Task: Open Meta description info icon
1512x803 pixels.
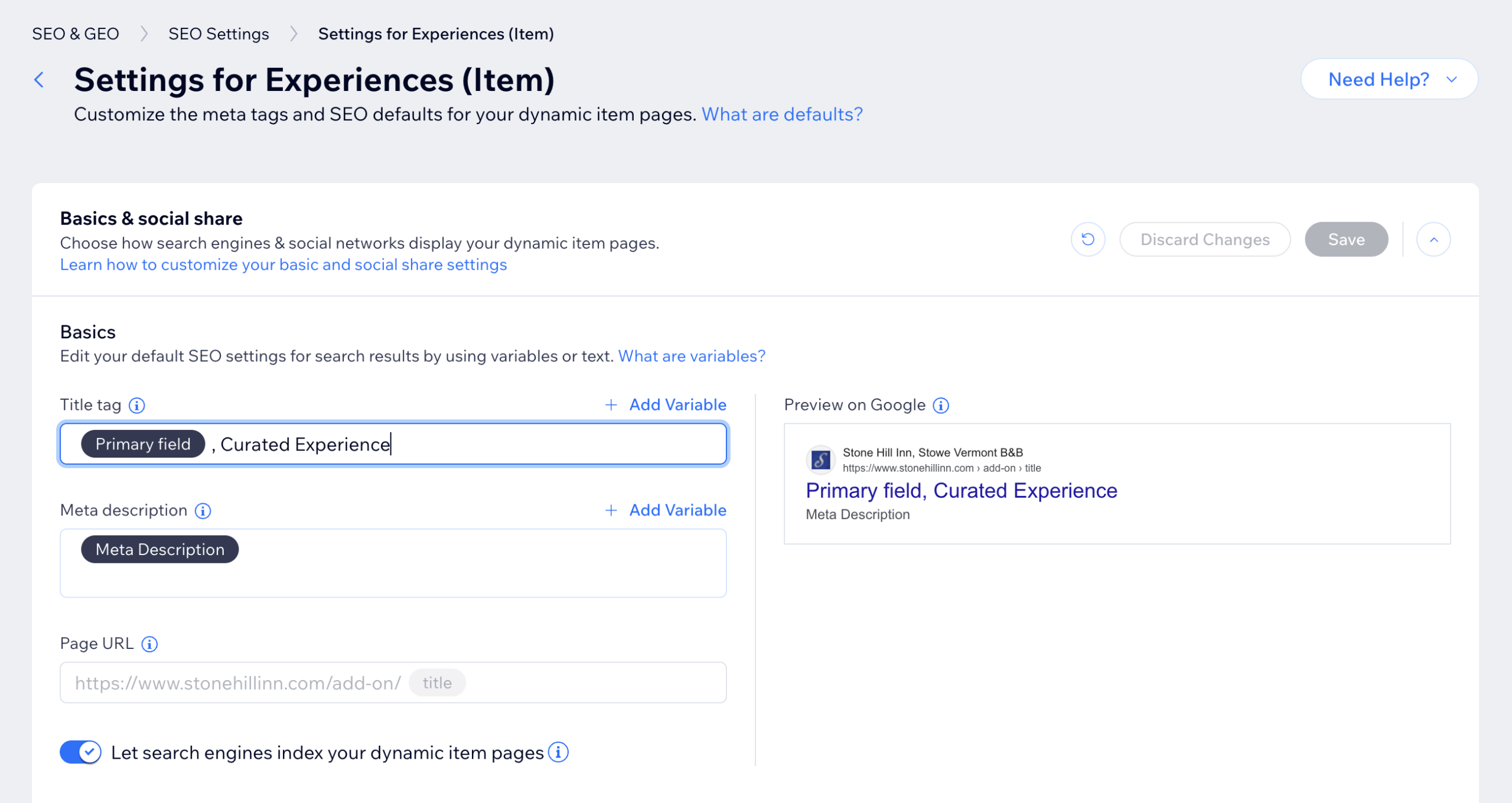Action: tap(203, 511)
